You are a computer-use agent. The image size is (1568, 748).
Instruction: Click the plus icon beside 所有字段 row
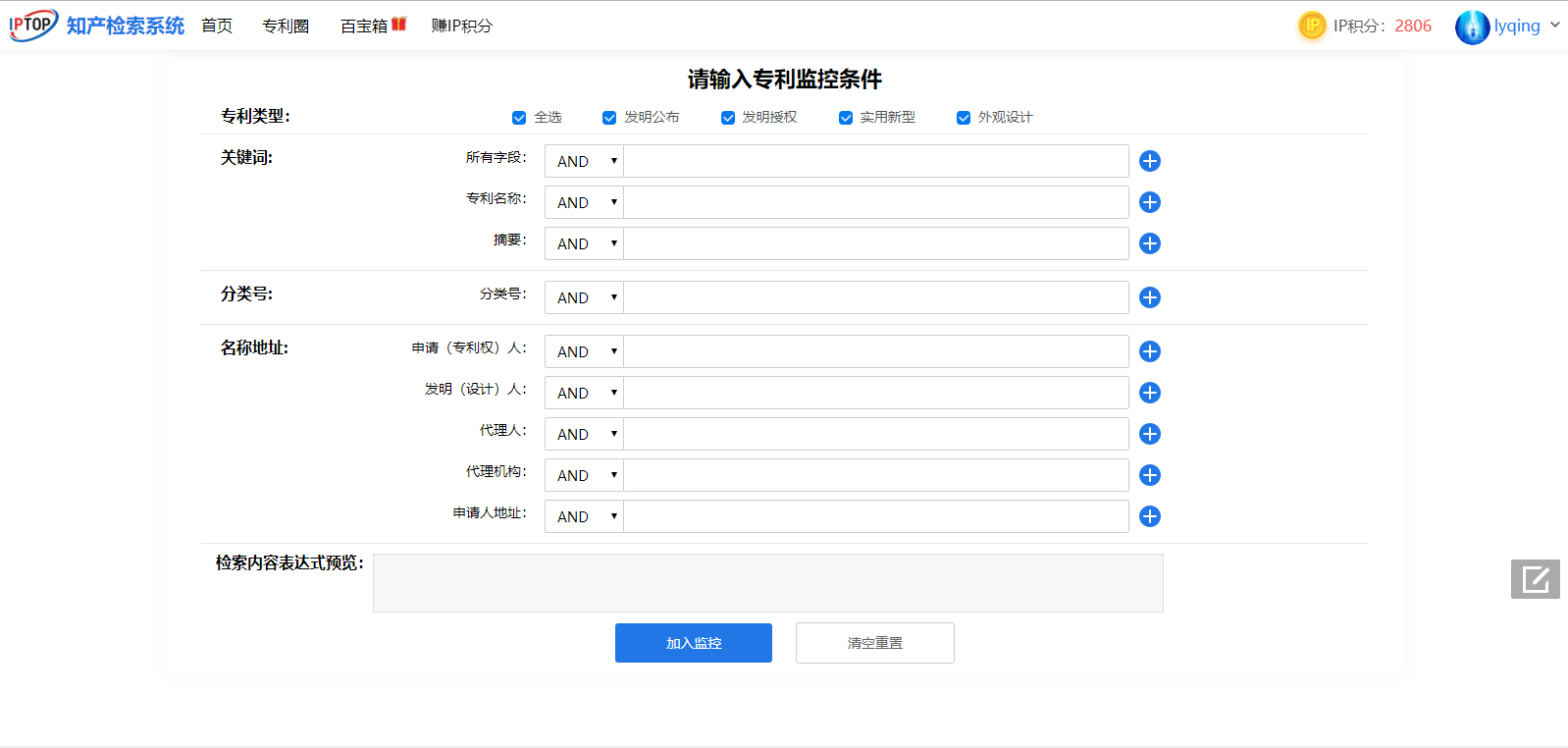click(x=1150, y=161)
